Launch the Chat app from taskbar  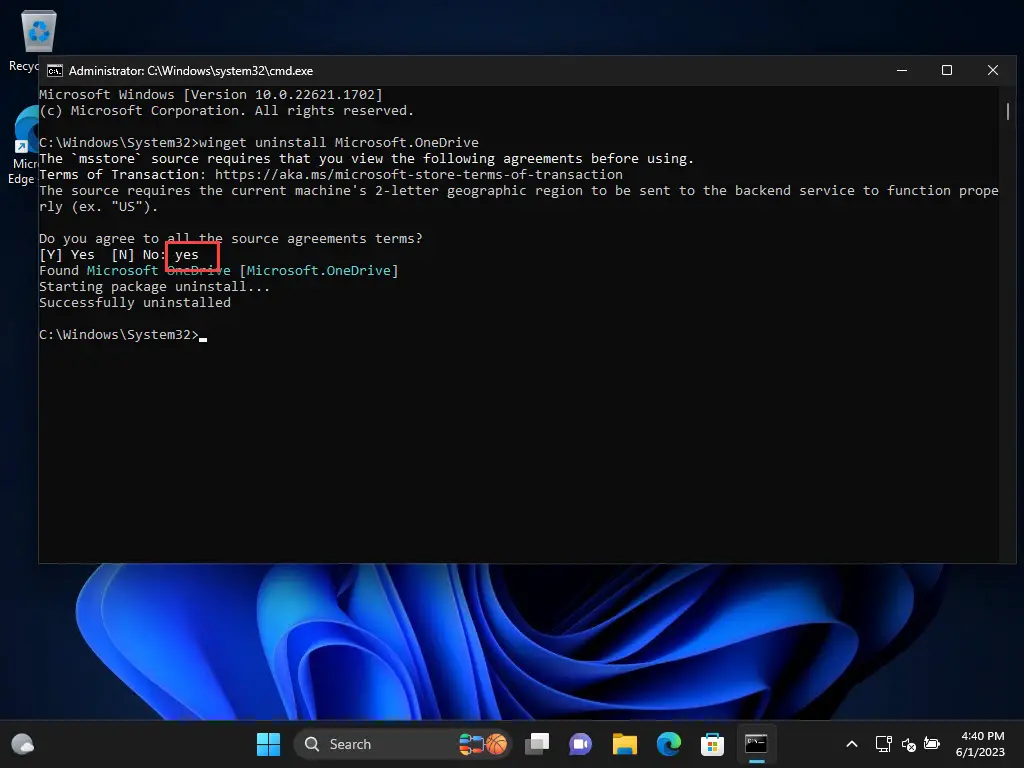tap(580, 744)
